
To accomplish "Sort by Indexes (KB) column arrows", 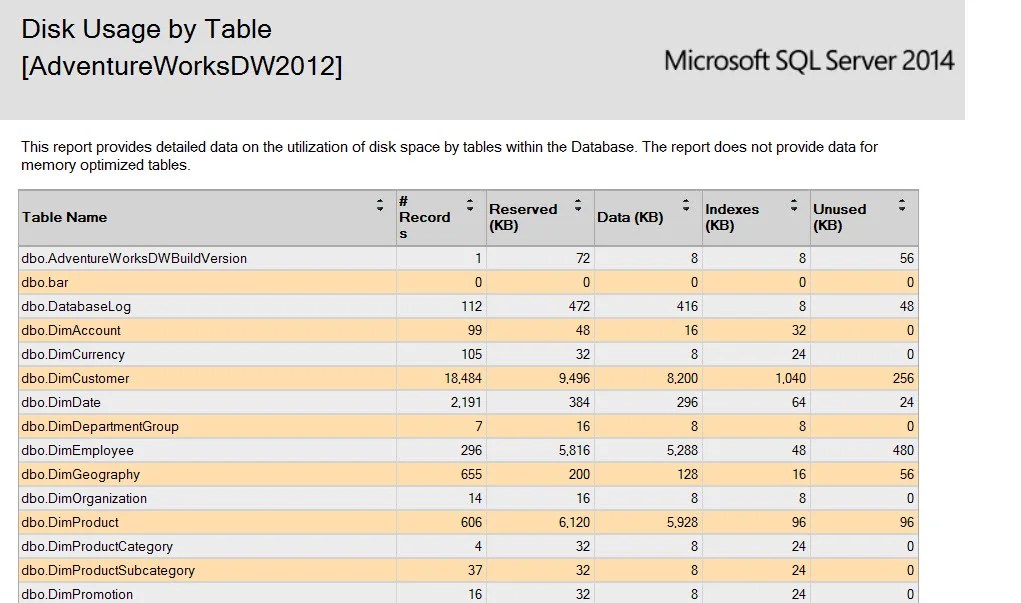I will (x=794, y=205).
